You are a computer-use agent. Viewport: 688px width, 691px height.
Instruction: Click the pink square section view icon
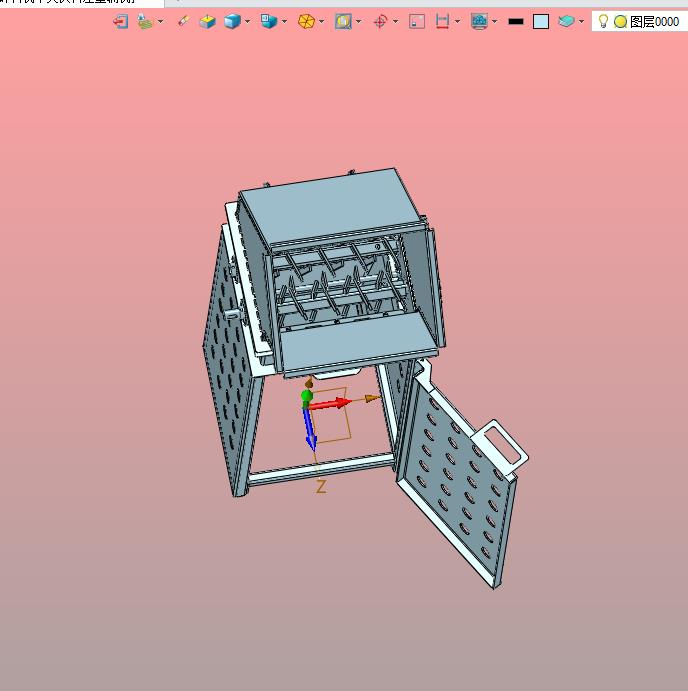(x=417, y=21)
